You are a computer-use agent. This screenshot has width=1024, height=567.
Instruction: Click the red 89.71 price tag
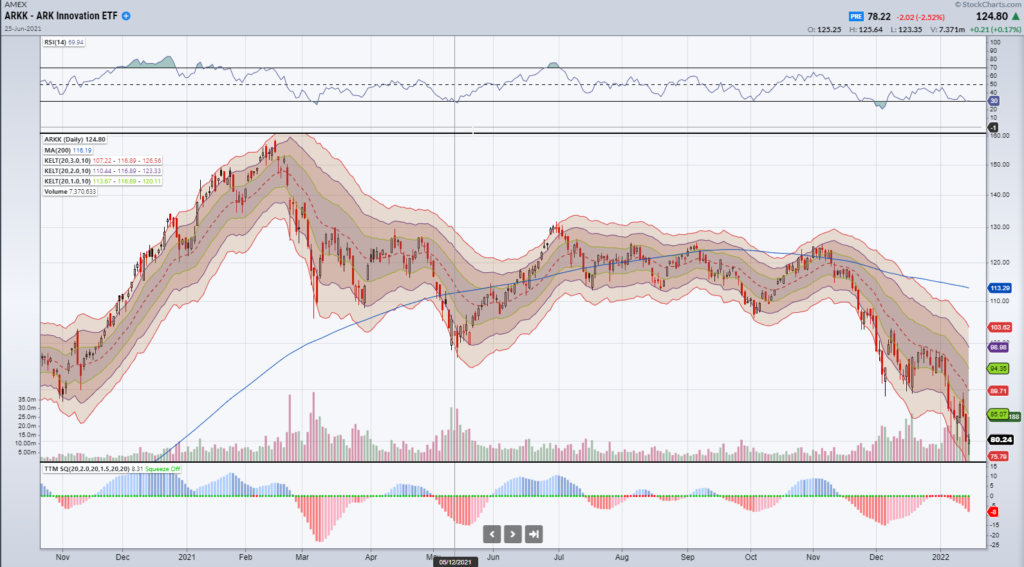click(999, 391)
